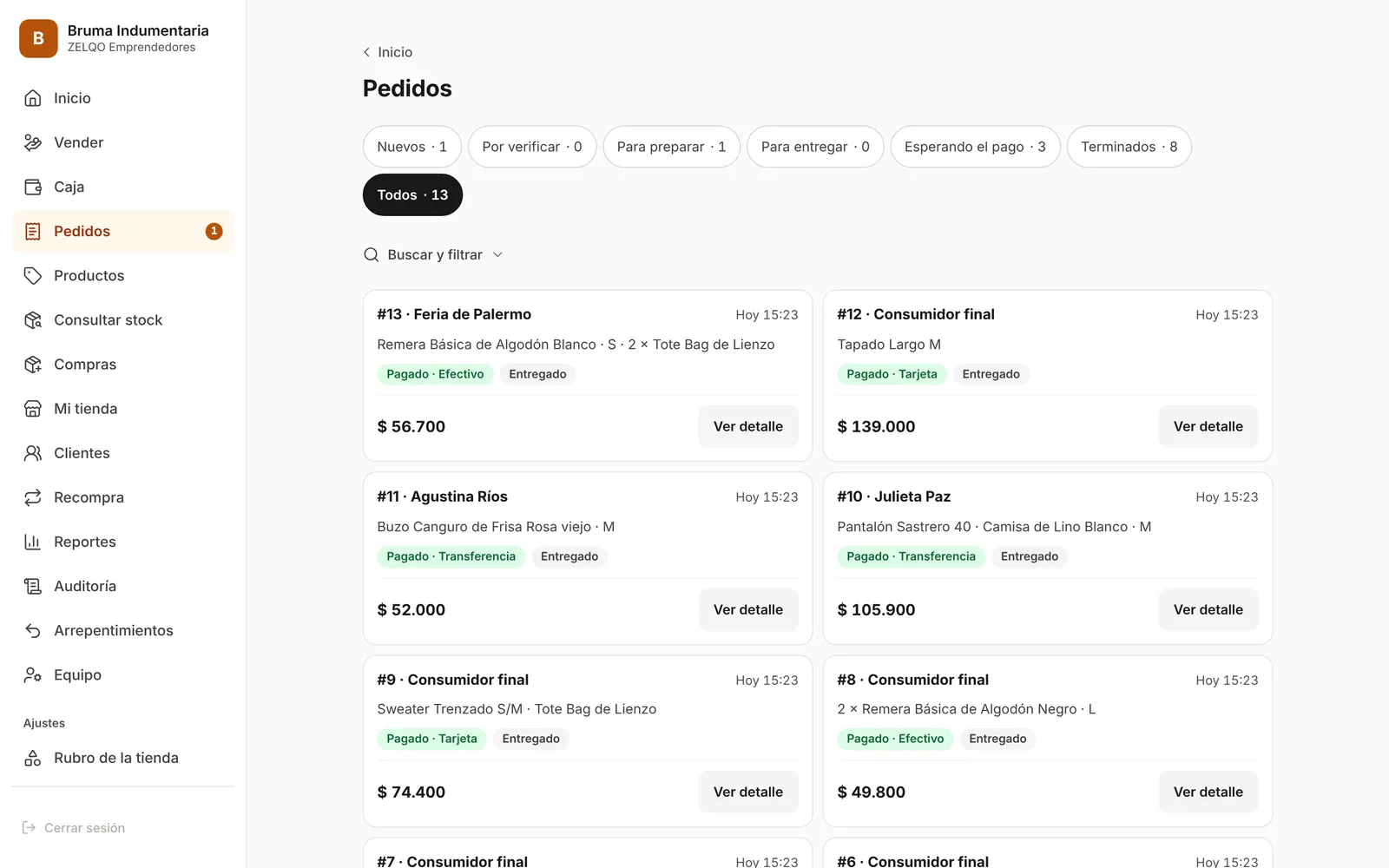
Task: Click the Recompra repeat arrows icon
Action: [33, 497]
